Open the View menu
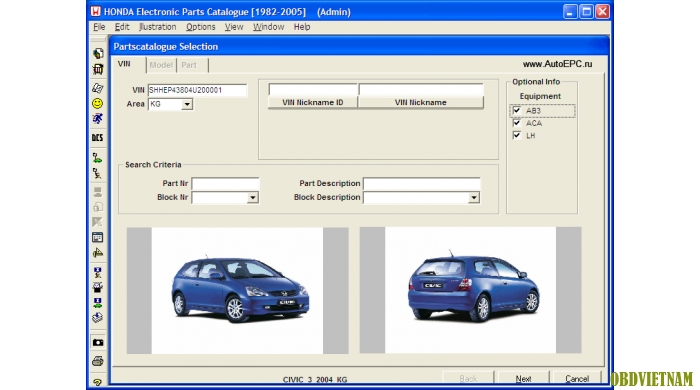700x390 pixels. tap(234, 27)
